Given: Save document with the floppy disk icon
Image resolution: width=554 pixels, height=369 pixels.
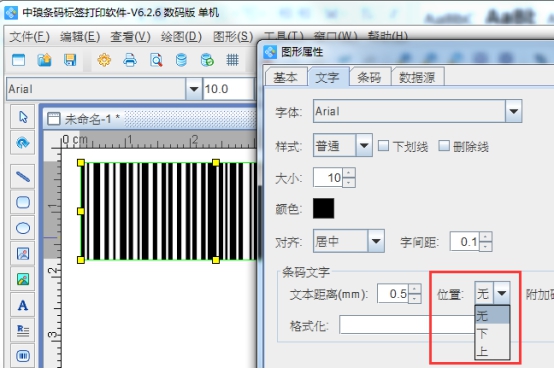Looking at the screenshot, I should coord(70,60).
